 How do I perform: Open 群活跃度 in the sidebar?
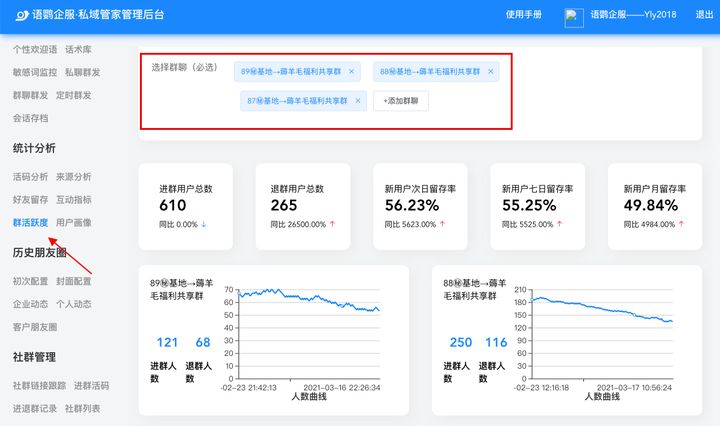tap(30, 222)
